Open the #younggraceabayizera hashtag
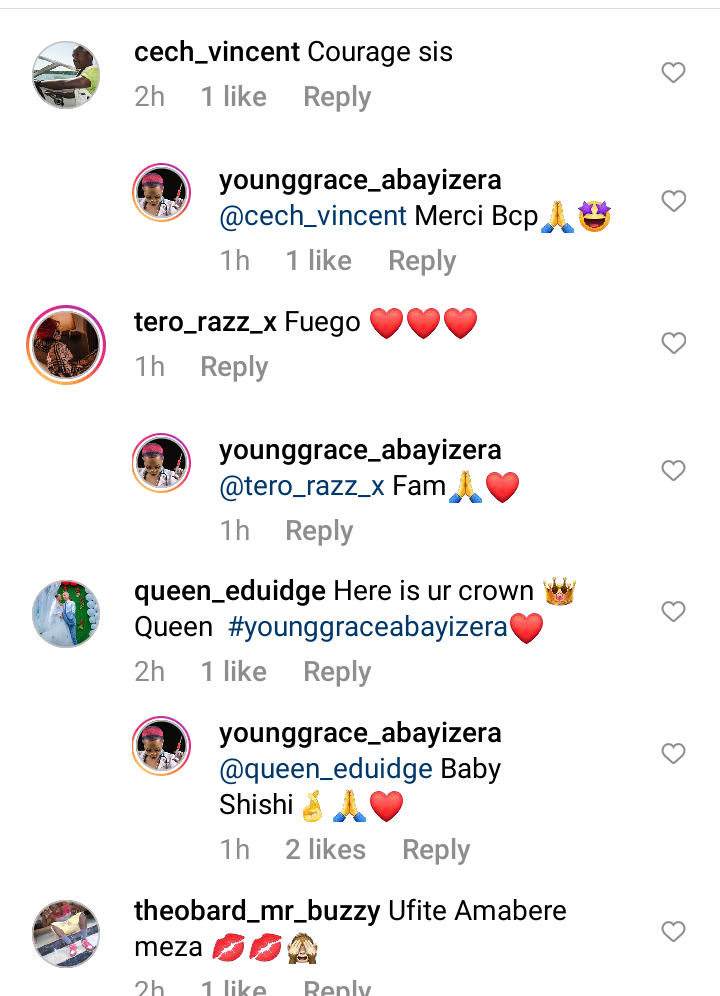Image resolution: width=720 pixels, height=996 pixels. click(x=368, y=628)
